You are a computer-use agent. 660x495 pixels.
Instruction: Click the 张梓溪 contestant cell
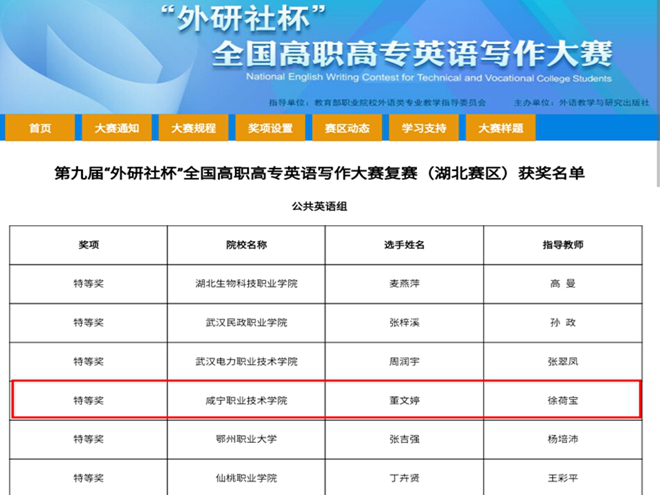pyautogui.click(x=405, y=323)
